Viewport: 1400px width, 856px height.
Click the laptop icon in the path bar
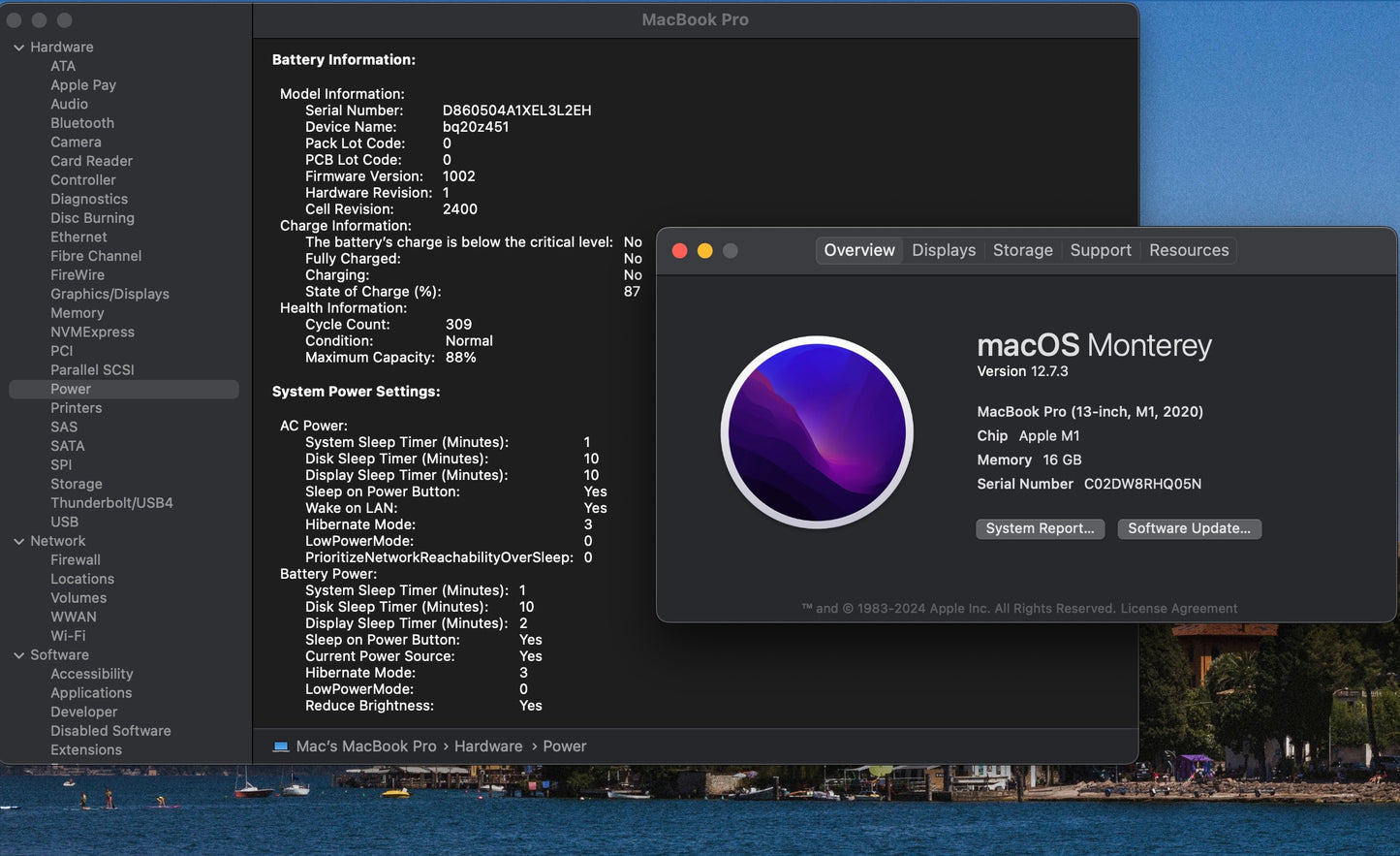tap(281, 746)
